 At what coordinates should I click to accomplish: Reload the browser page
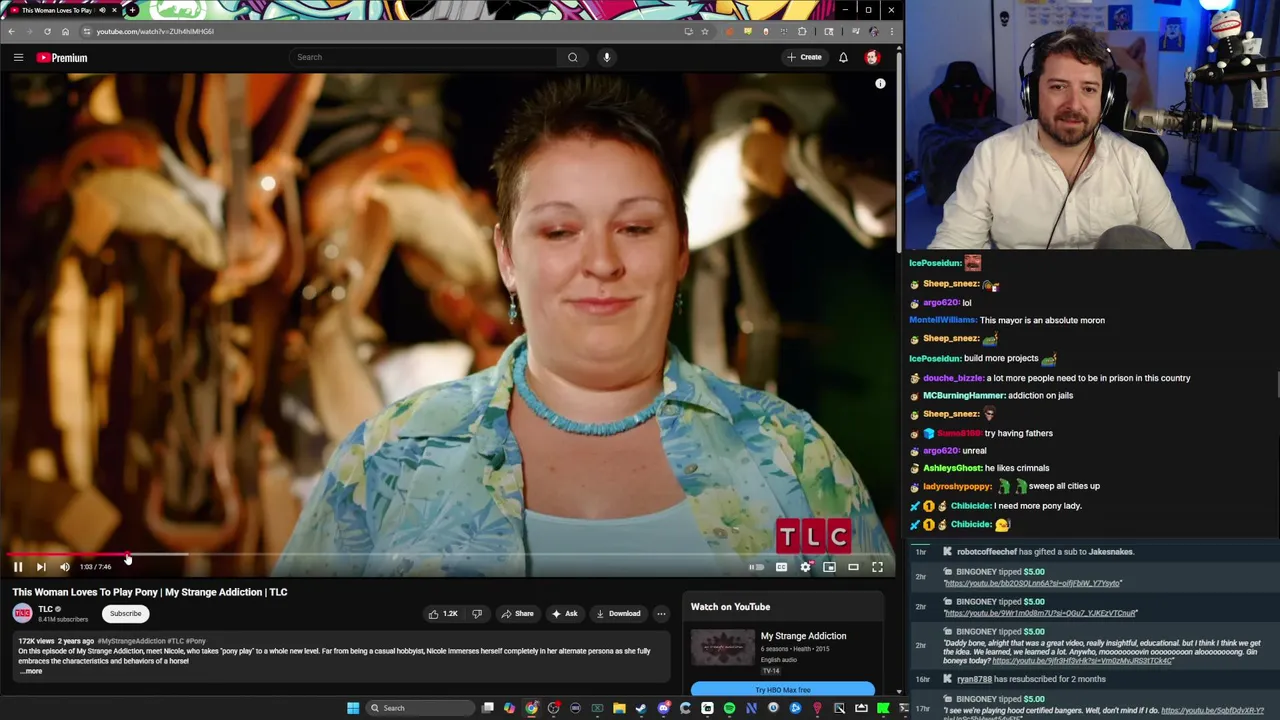(x=47, y=31)
